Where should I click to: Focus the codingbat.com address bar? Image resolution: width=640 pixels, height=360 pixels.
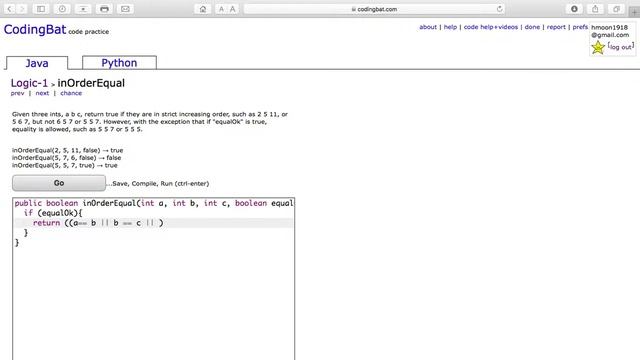[374, 9]
